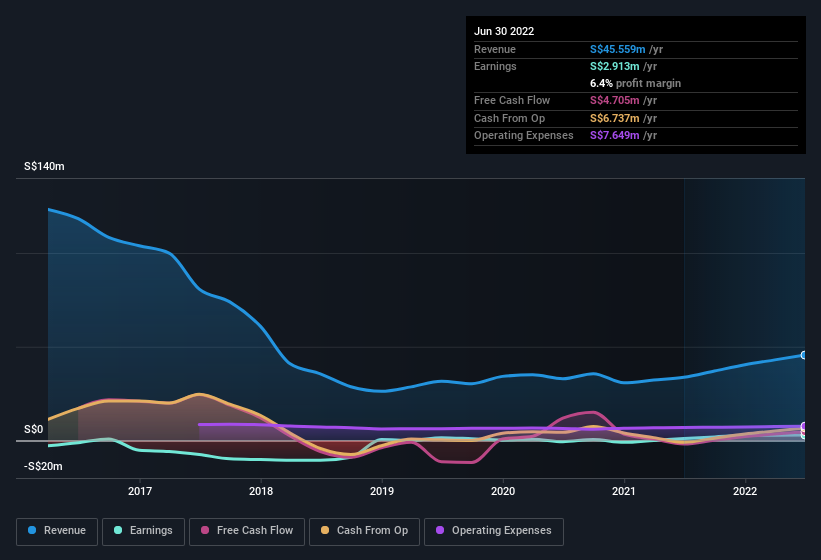Click the S$4.705m free cash flow value

pyautogui.click(x=614, y=100)
